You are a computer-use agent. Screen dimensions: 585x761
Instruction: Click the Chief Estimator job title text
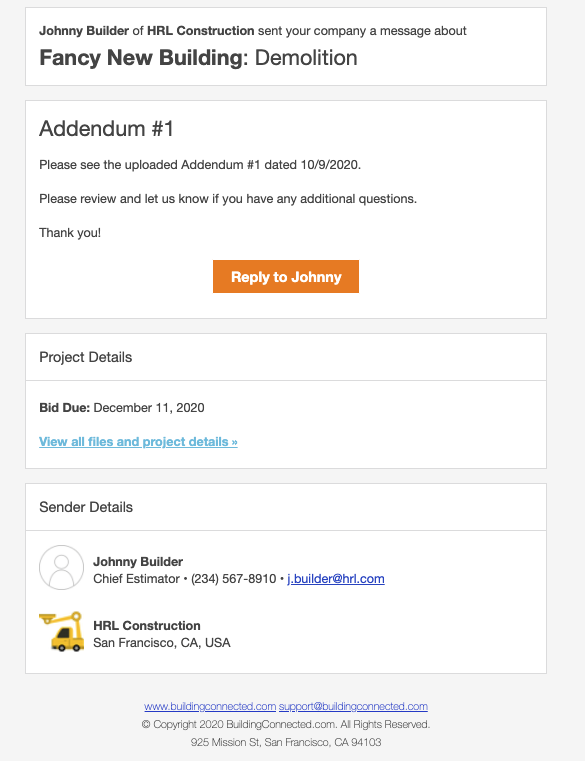click(136, 579)
